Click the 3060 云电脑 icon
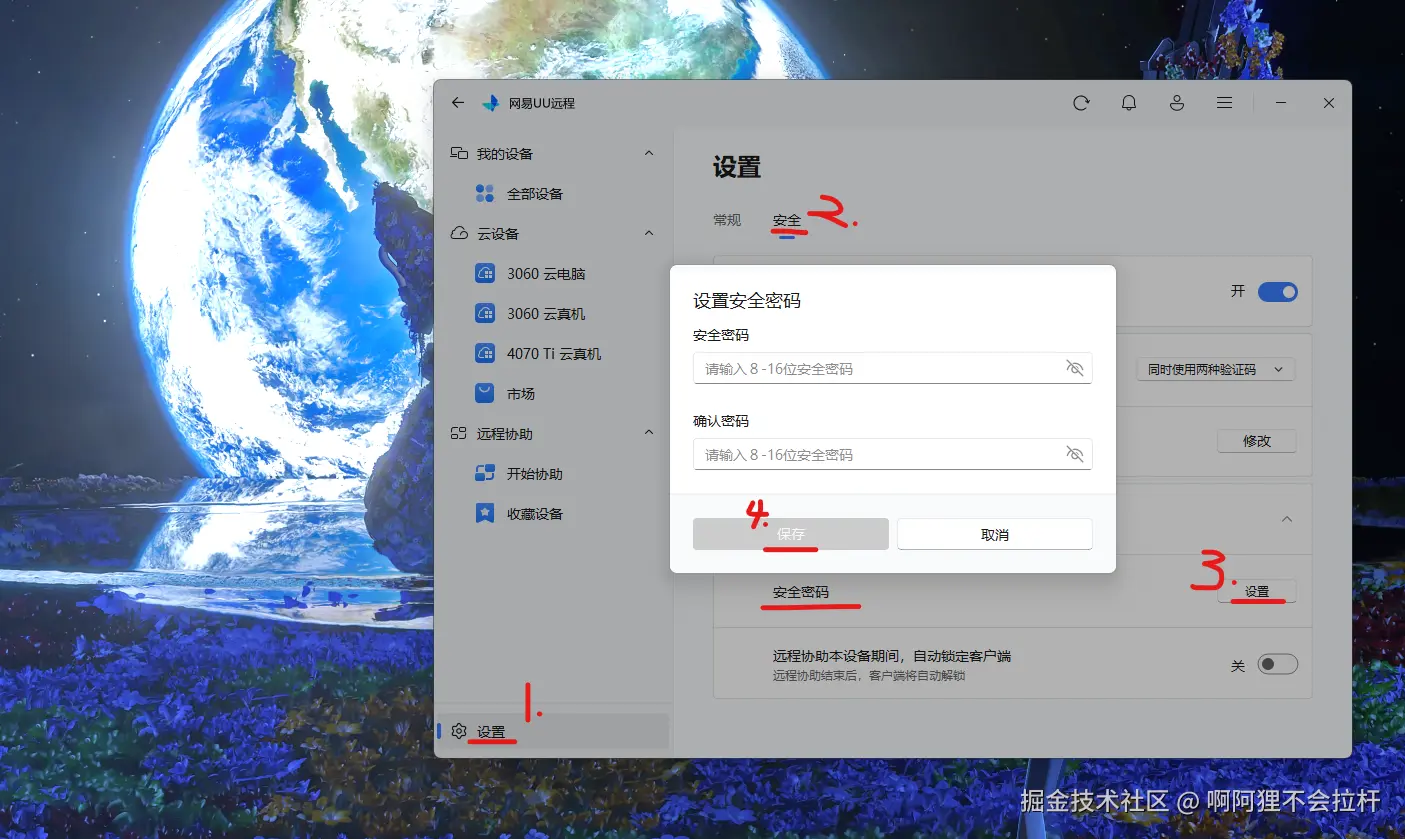The height and width of the screenshot is (839, 1405). [x=485, y=274]
